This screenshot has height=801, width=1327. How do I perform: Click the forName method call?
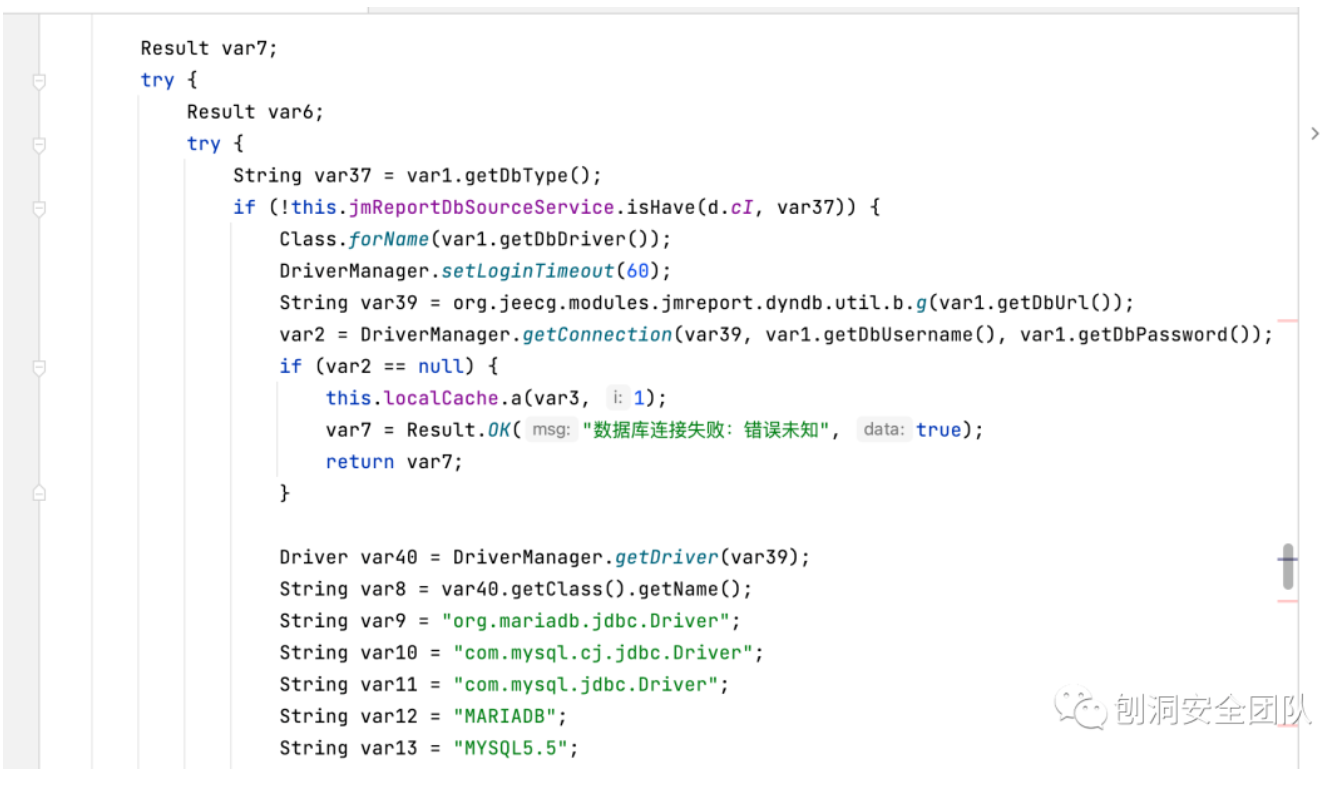[x=389, y=239]
